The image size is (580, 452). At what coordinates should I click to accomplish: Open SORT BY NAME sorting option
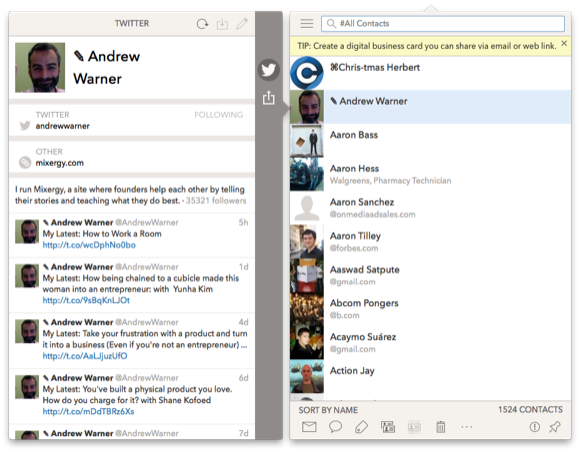point(328,410)
